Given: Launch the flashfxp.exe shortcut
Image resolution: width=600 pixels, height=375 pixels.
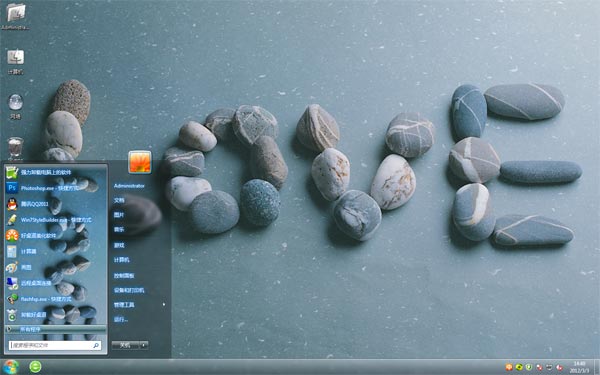Looking at the screenshot, I should [x=56, y=299].
